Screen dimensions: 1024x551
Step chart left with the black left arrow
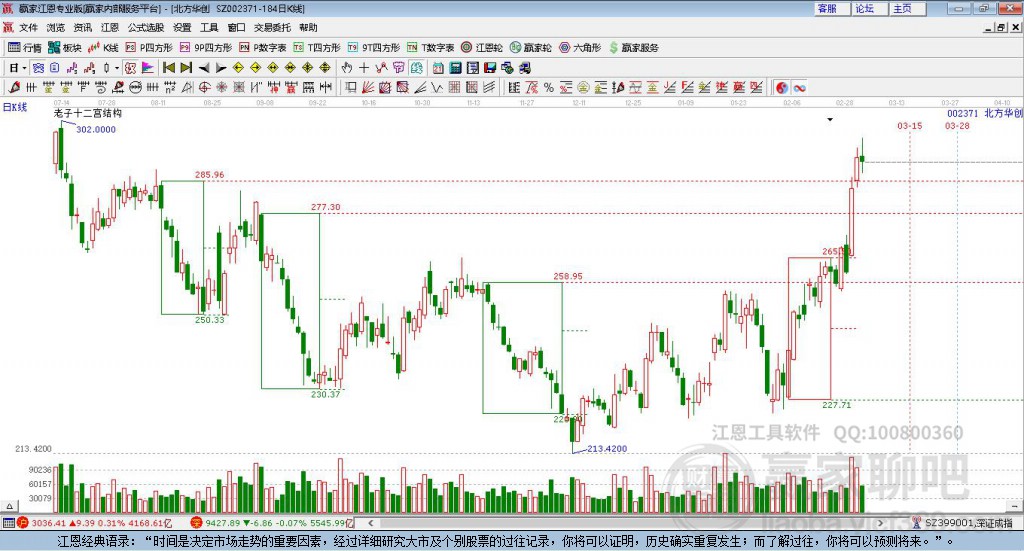point(204,68)
